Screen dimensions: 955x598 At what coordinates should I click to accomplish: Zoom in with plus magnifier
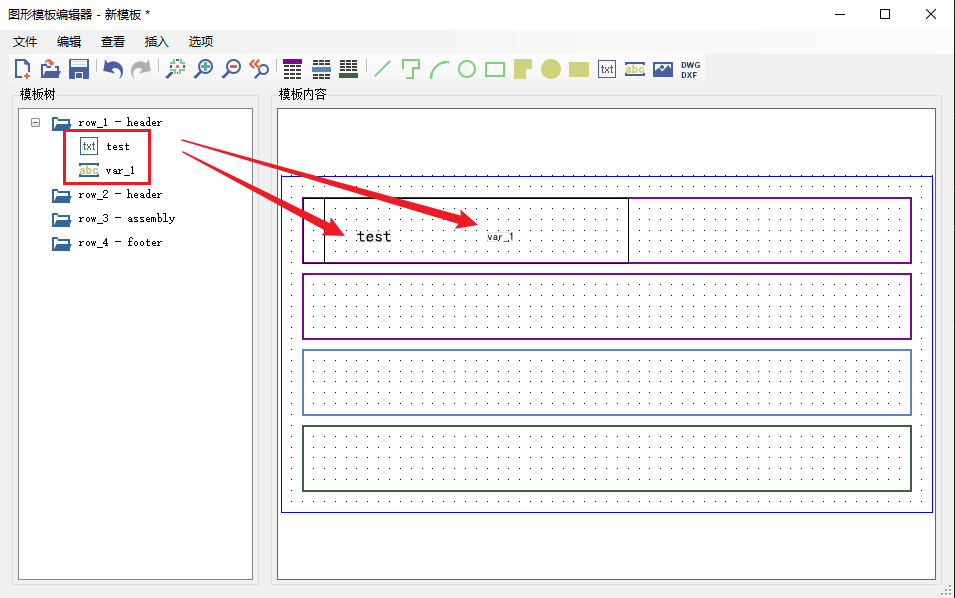[x=203, y=69]
